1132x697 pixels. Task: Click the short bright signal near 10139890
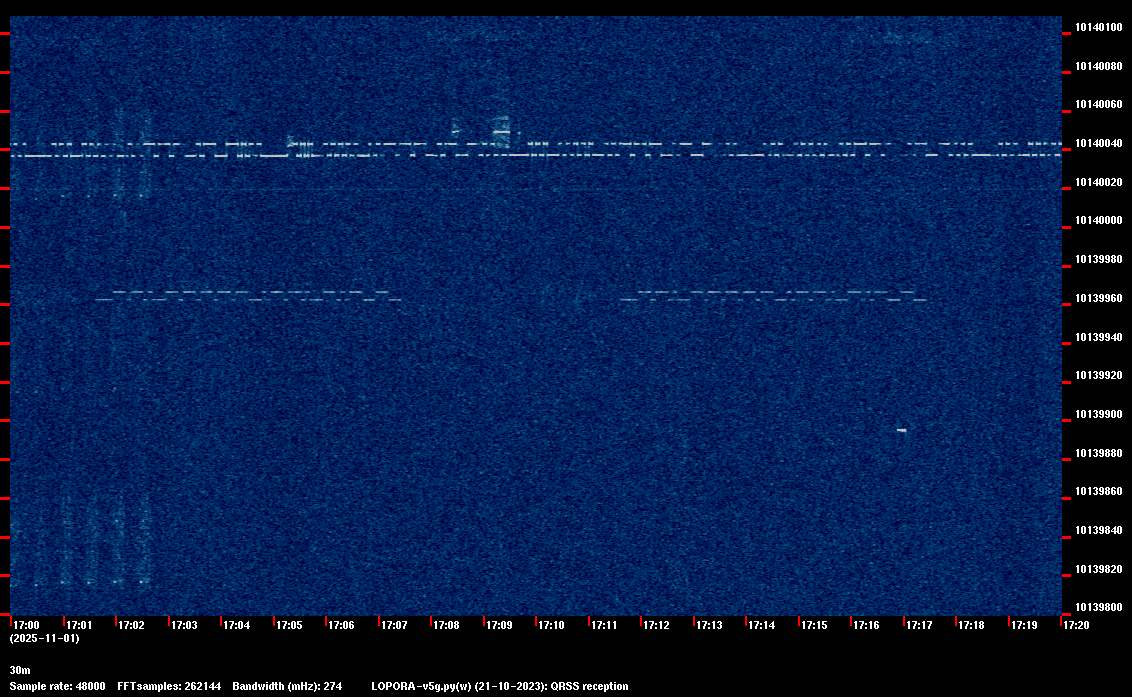(x=902, y=430)
